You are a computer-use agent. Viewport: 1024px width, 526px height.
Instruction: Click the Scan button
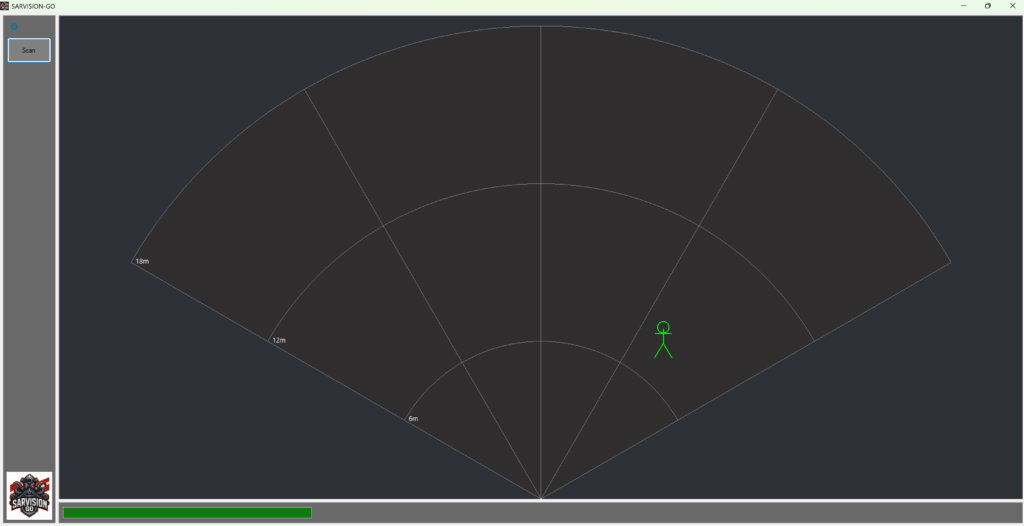[x=29, y=50]
